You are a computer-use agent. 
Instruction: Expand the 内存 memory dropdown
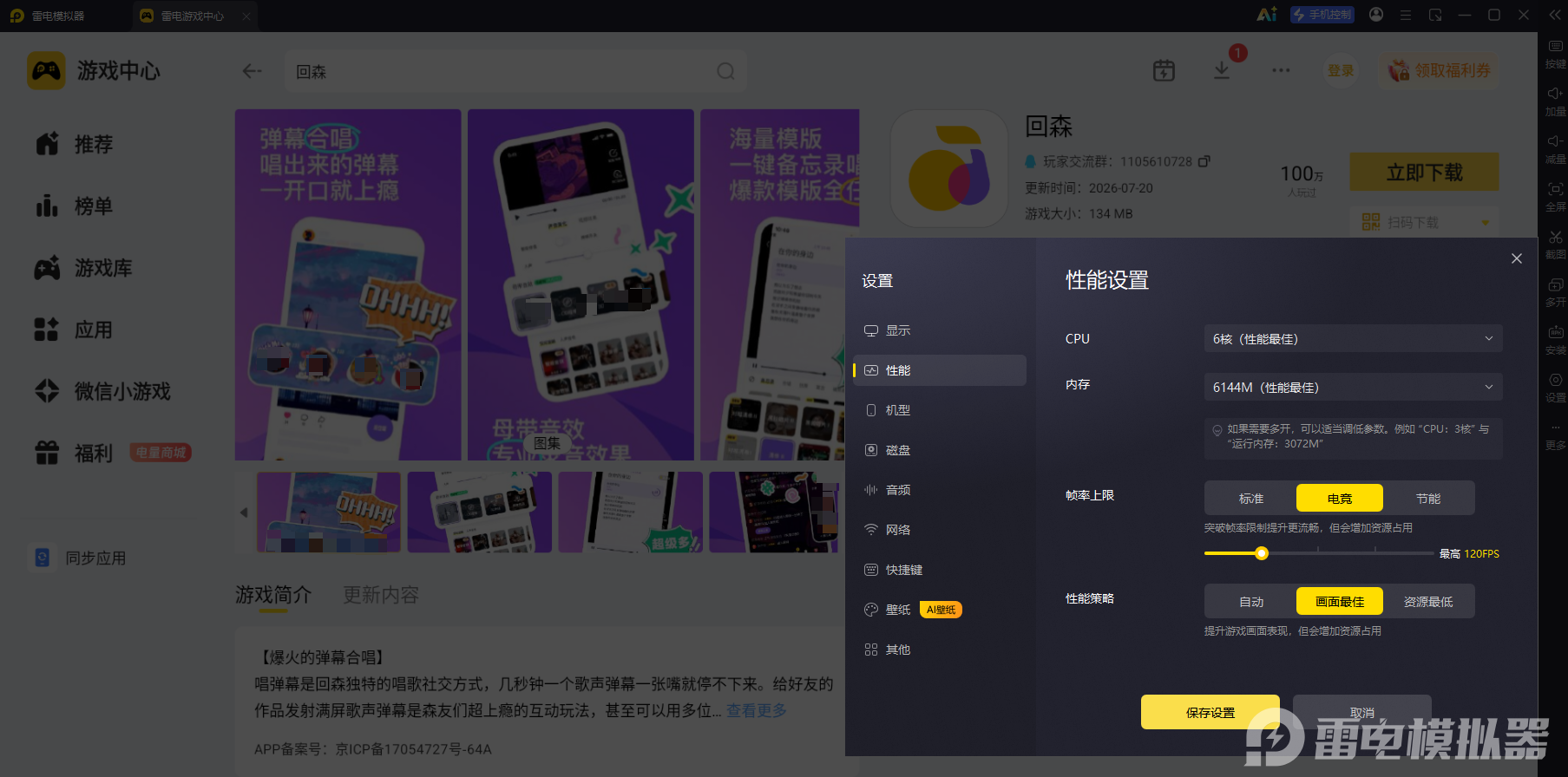(1353, 387)
